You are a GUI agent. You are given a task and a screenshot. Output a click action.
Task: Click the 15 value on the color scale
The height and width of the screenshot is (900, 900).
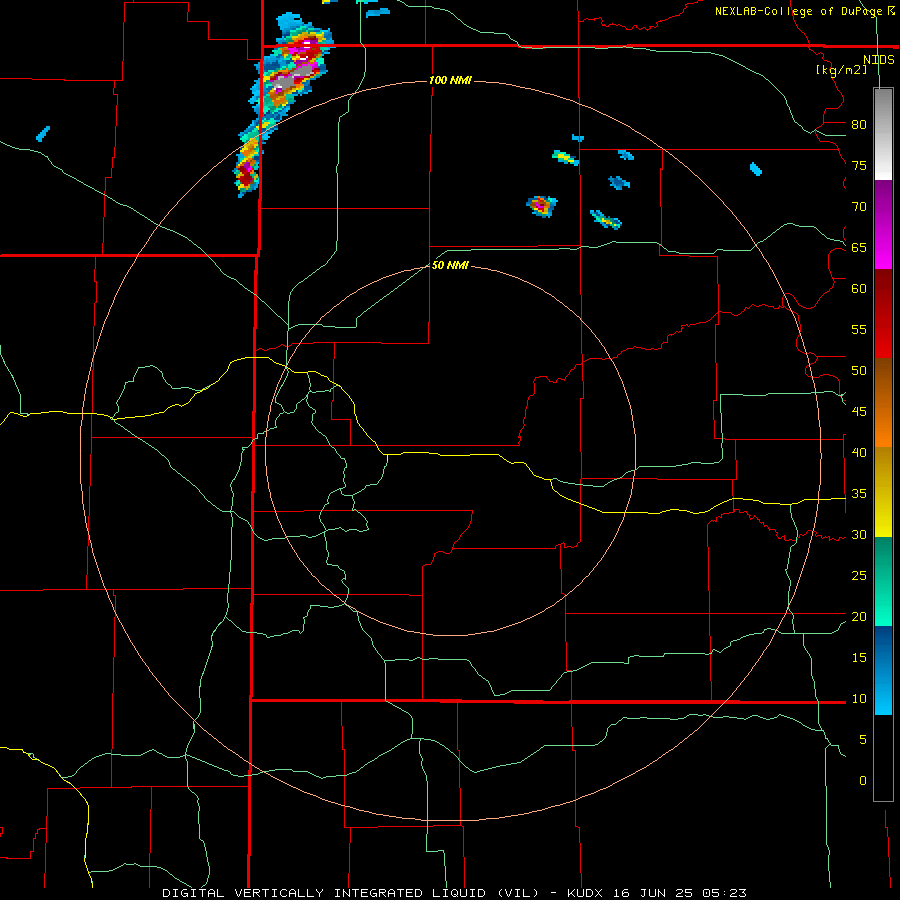(859, 658)
